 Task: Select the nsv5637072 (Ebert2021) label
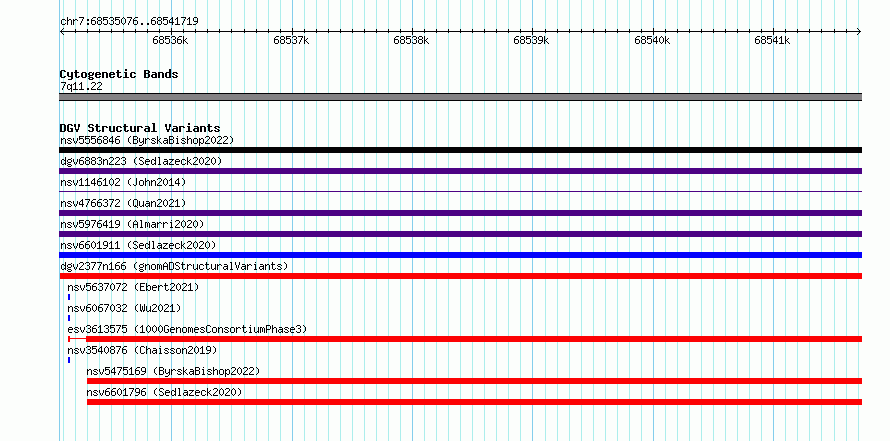pyautogui.click(x=133, y=287)
